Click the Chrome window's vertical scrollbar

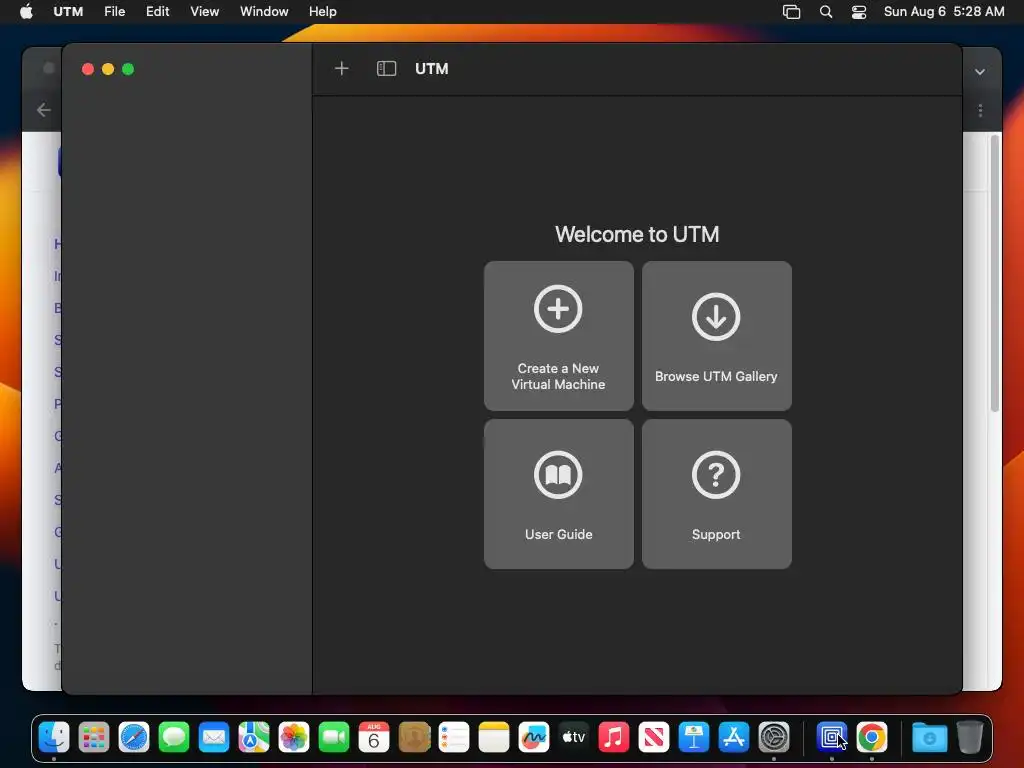[x=995, y=274]
